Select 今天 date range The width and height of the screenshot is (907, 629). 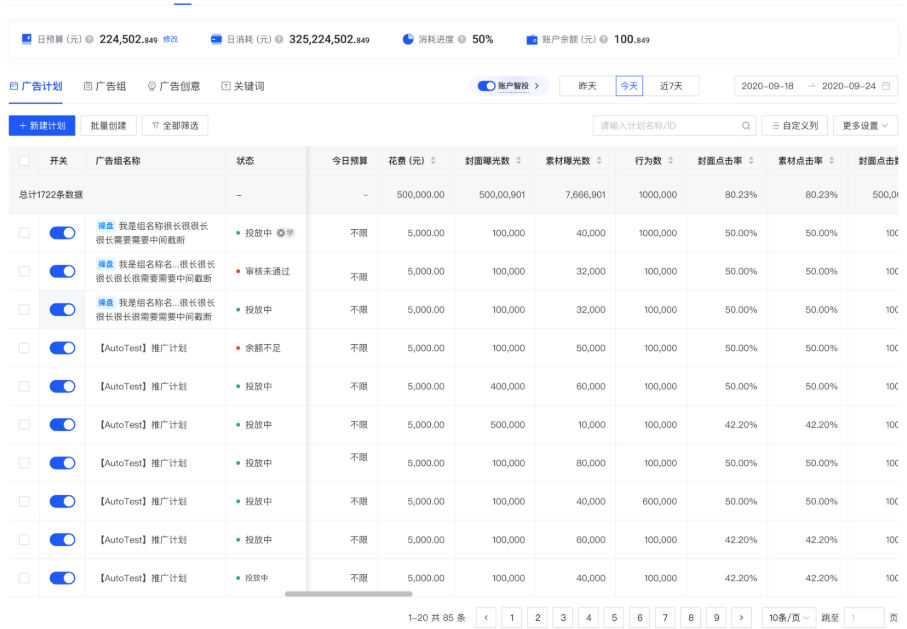(629, 86)
